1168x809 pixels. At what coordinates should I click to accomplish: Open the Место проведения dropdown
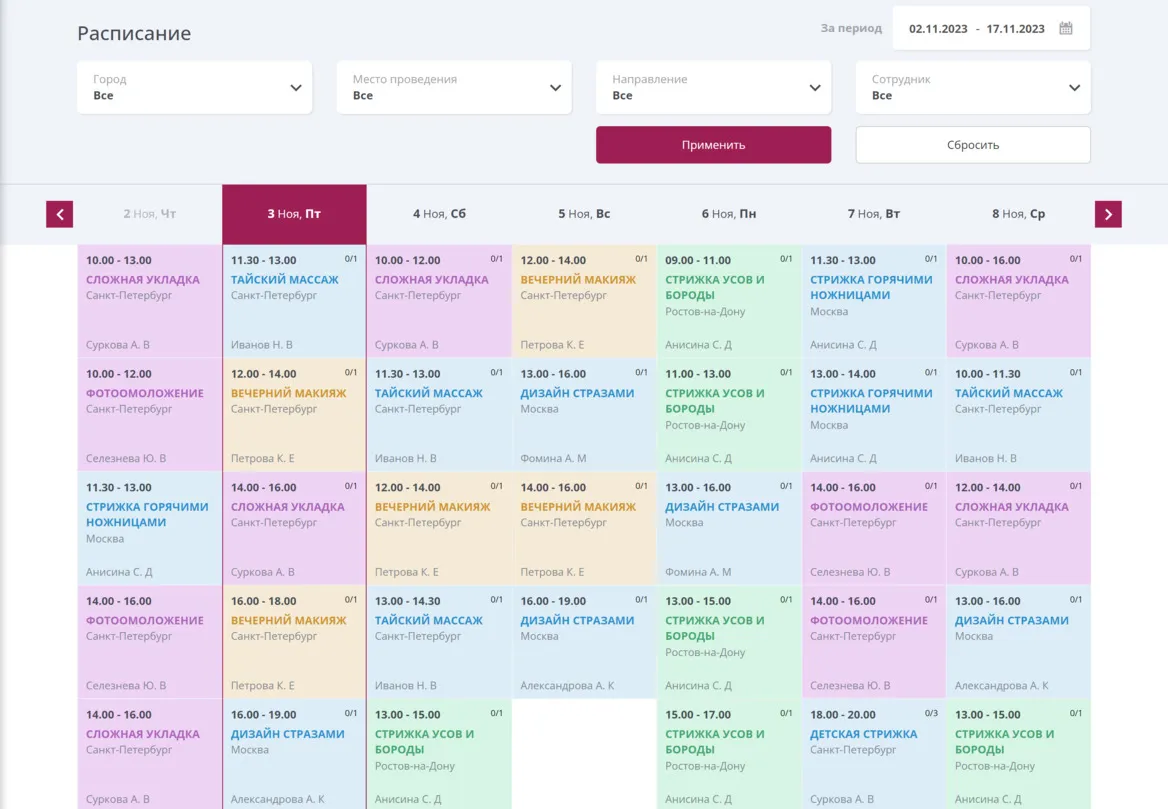[454, 87]
